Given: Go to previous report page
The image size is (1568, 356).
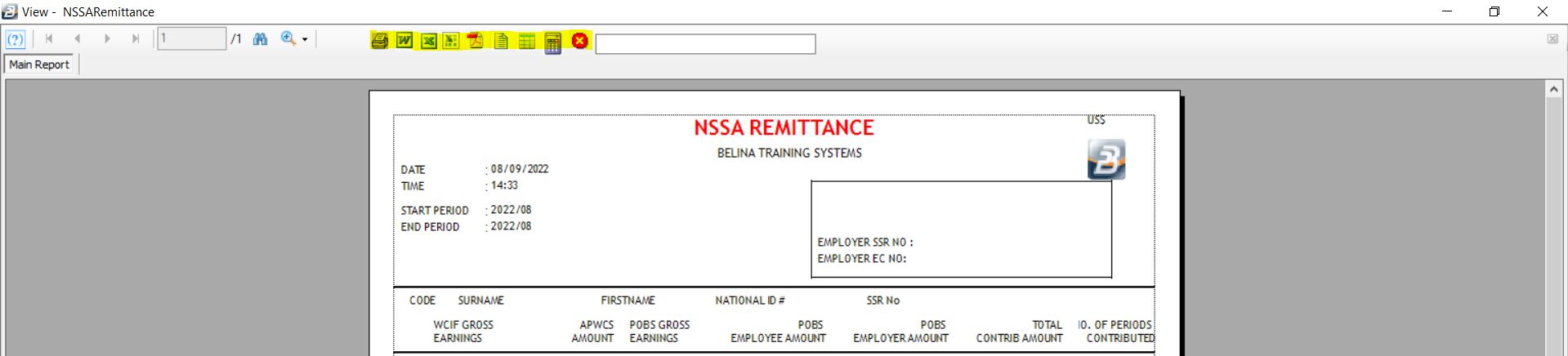Looking at the screenshot, I should point(78,38).
